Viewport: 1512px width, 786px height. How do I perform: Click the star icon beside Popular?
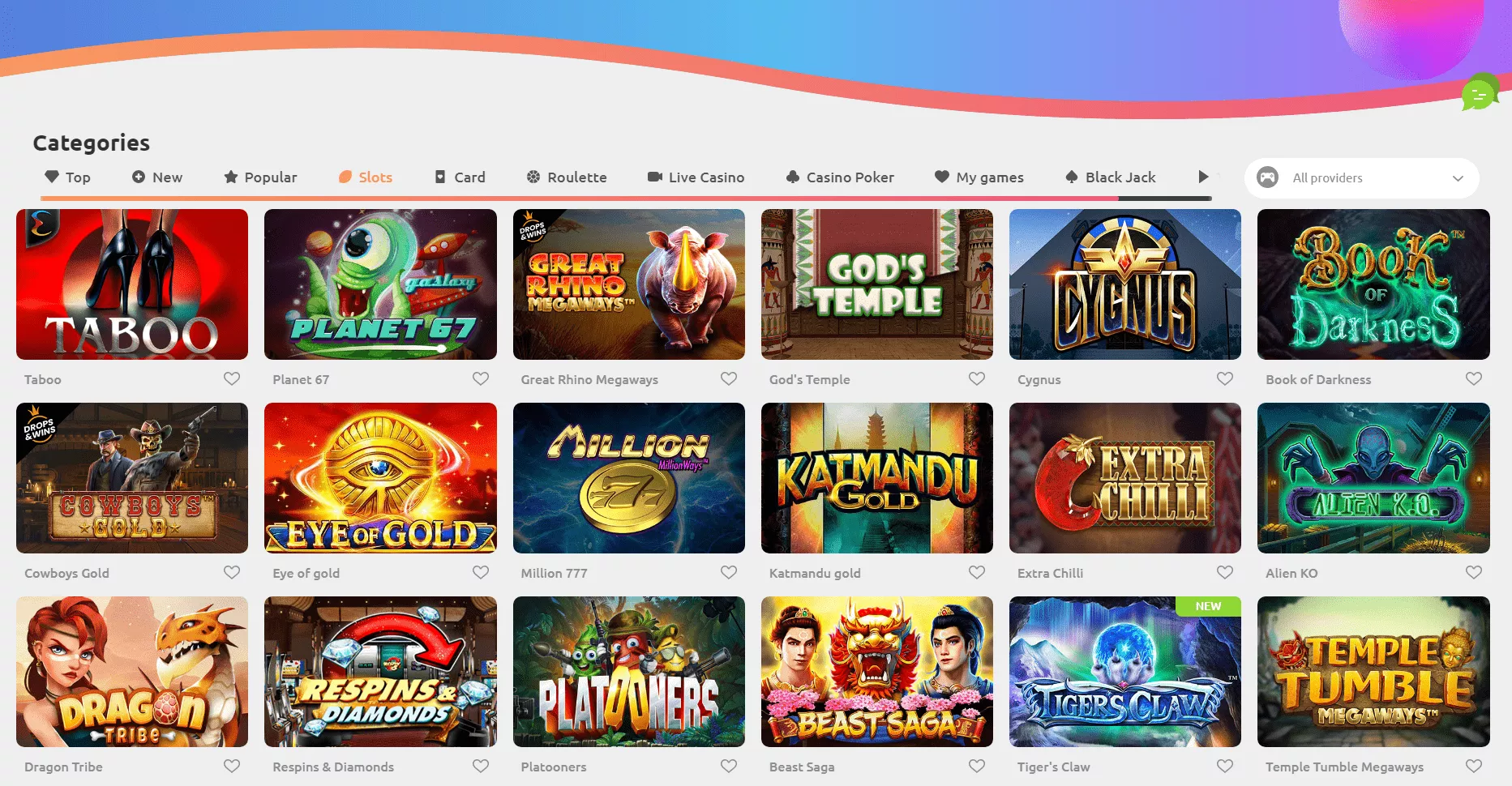231,177
